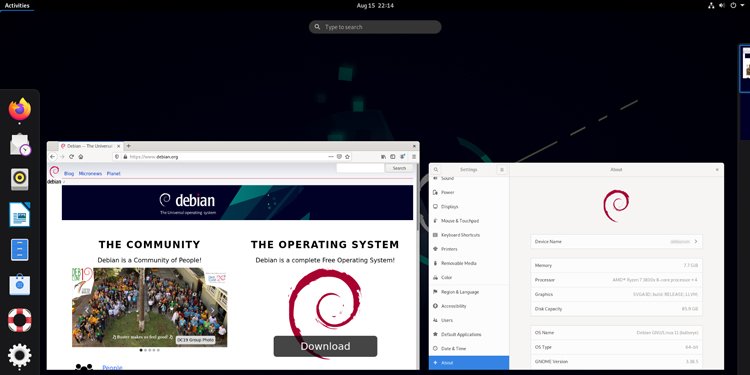Click the Download button on Debian page
Image resolution: width=750 pixels, height=375 pixels.
(325, 346)
